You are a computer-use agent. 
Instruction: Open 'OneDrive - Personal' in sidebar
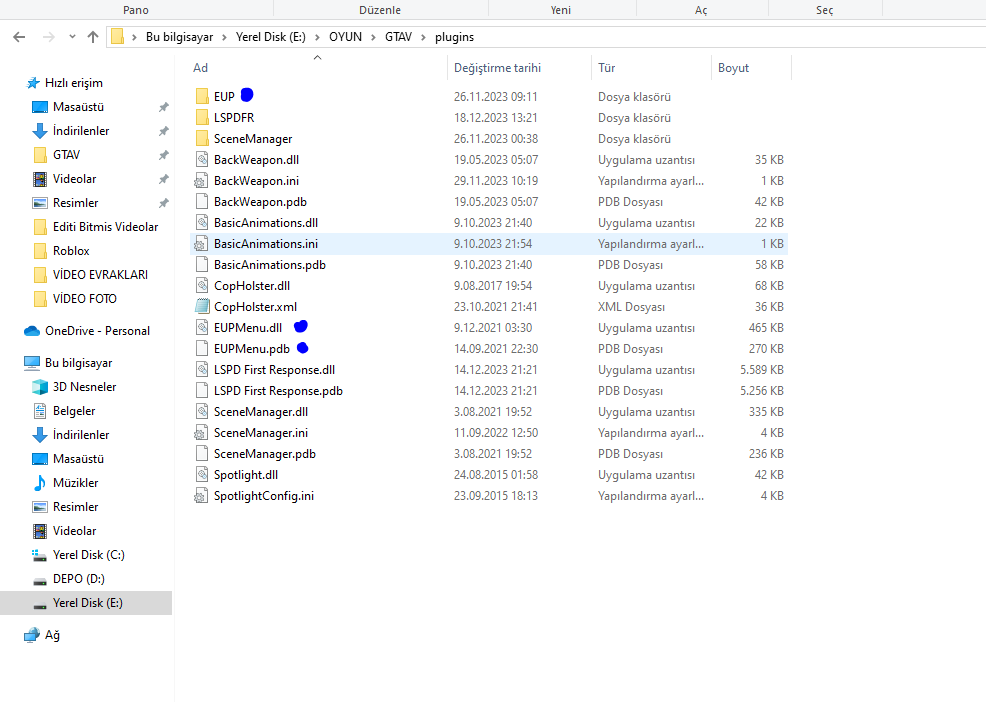pyautogui.click(x=97, y=331)
